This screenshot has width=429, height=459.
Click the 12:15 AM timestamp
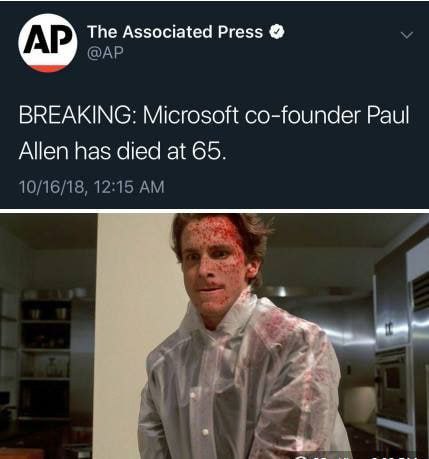tap(129, 187)
